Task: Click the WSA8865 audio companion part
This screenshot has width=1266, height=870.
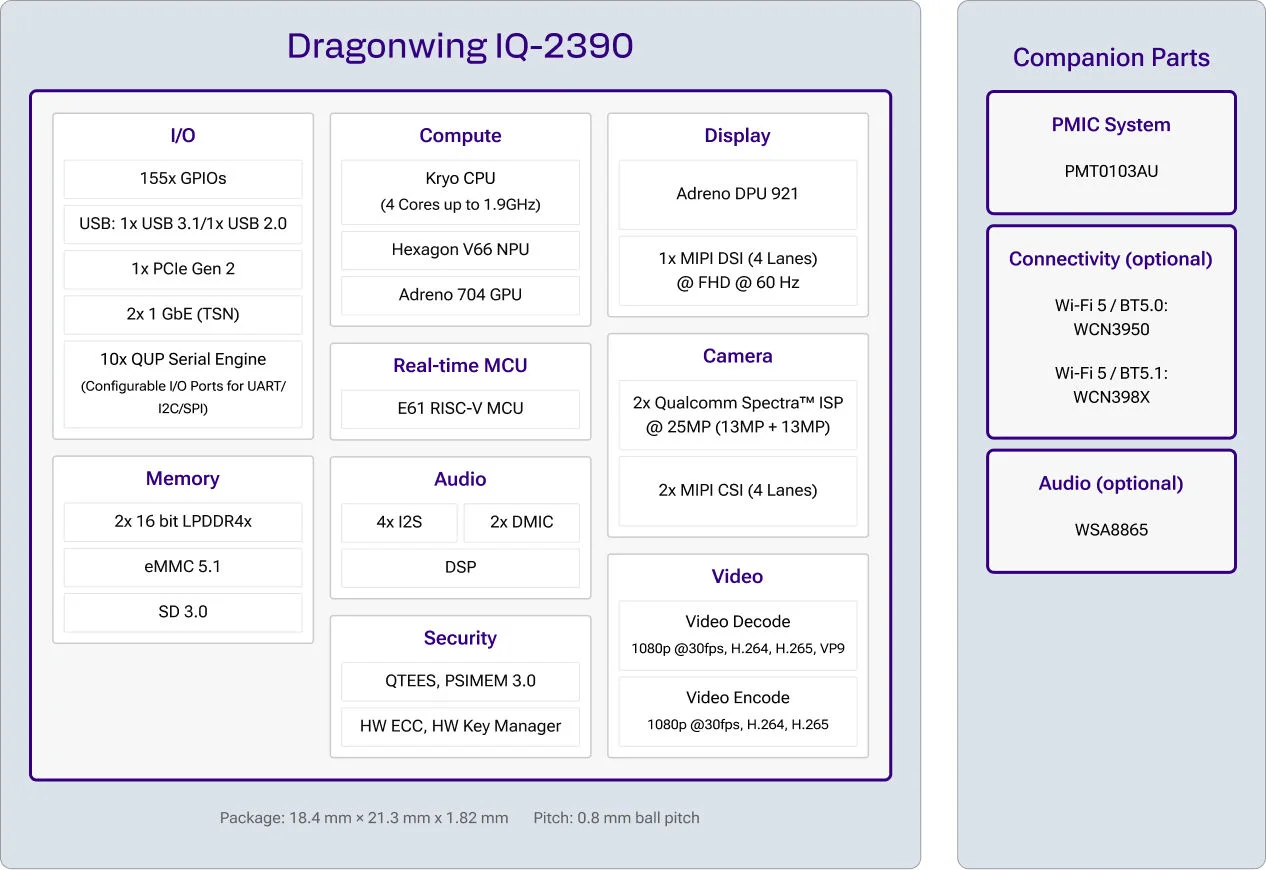Action: (x=1111, y=530)
